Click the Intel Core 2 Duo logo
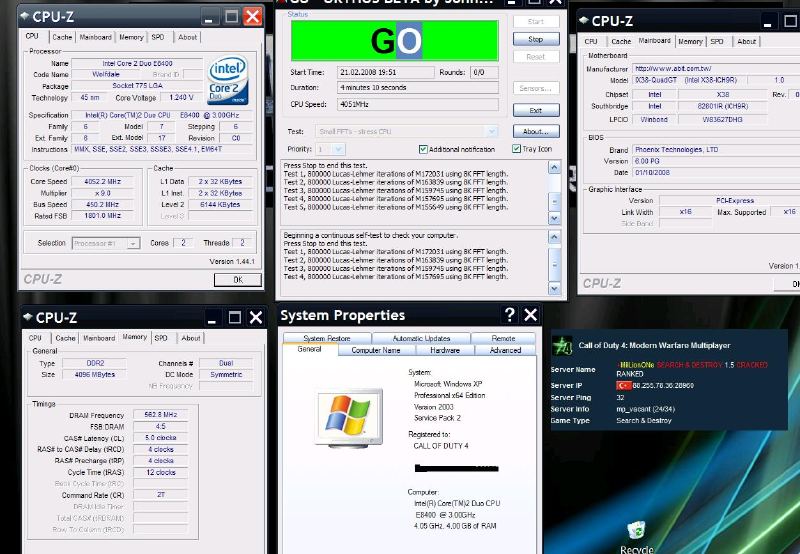Screen dimensions: 800x554 point(228,80)
